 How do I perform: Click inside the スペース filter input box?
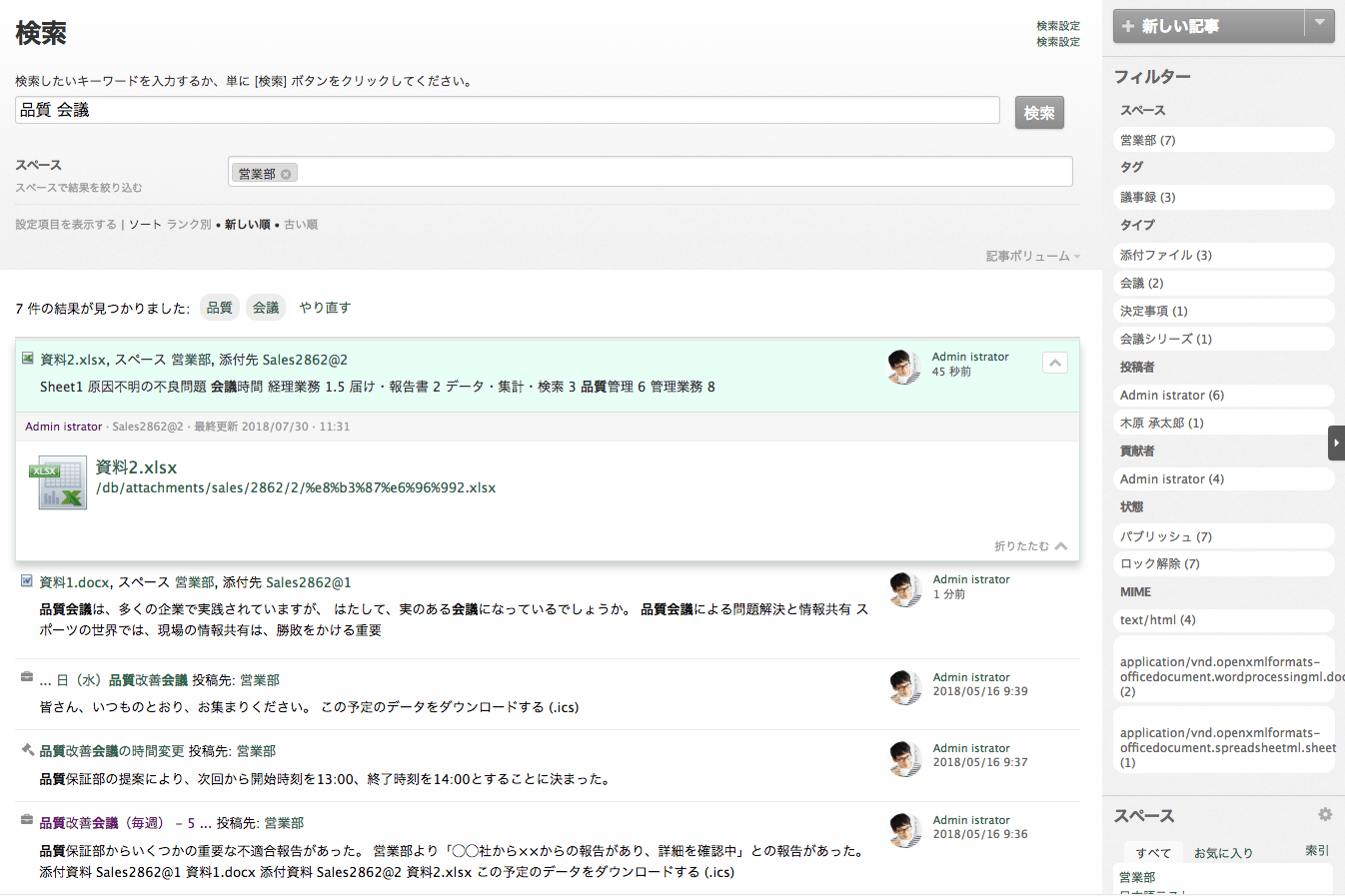[x=651, y=172]
